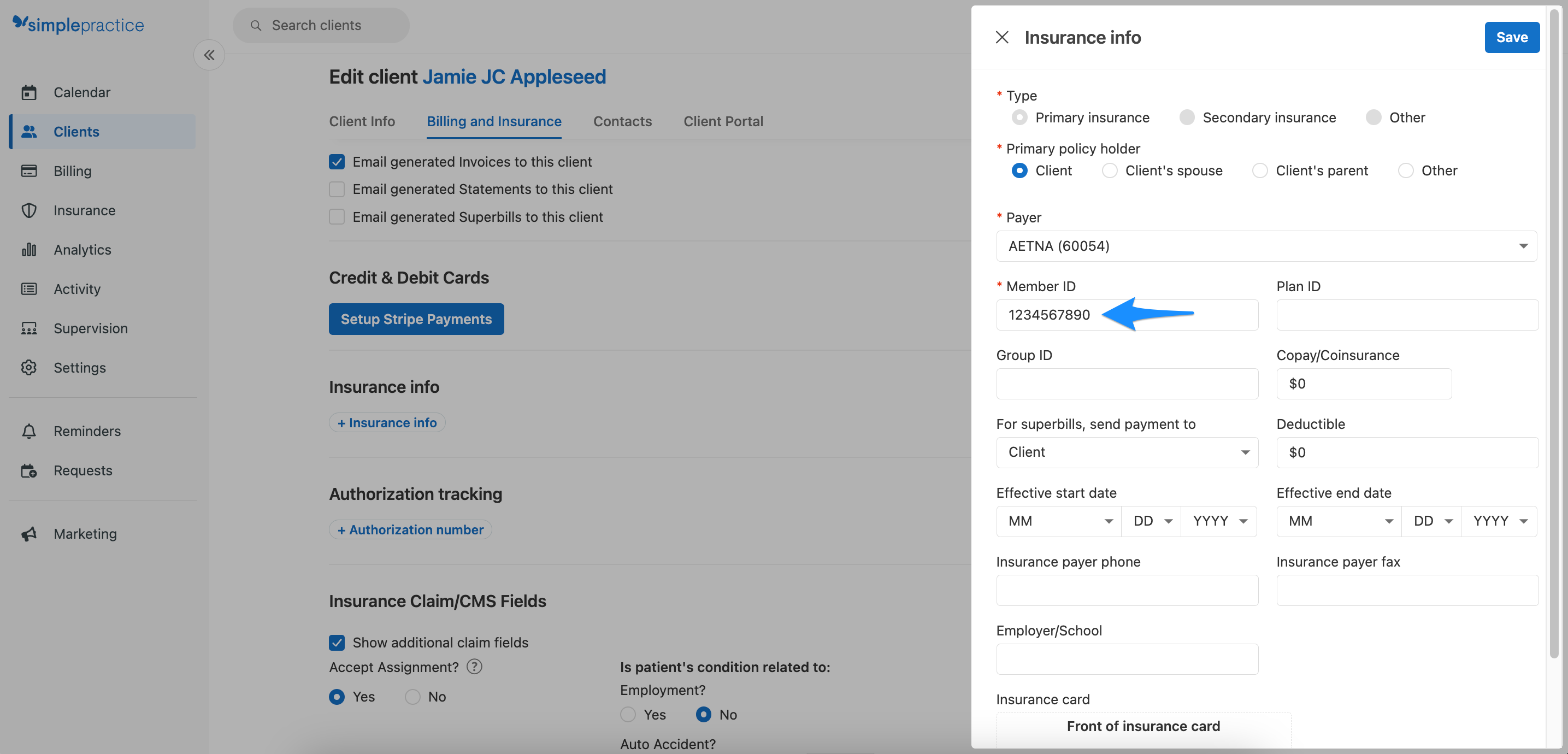Check Email generated Superbills to this client
This screenshot has height=754, width=1568.
coord(337,217)
